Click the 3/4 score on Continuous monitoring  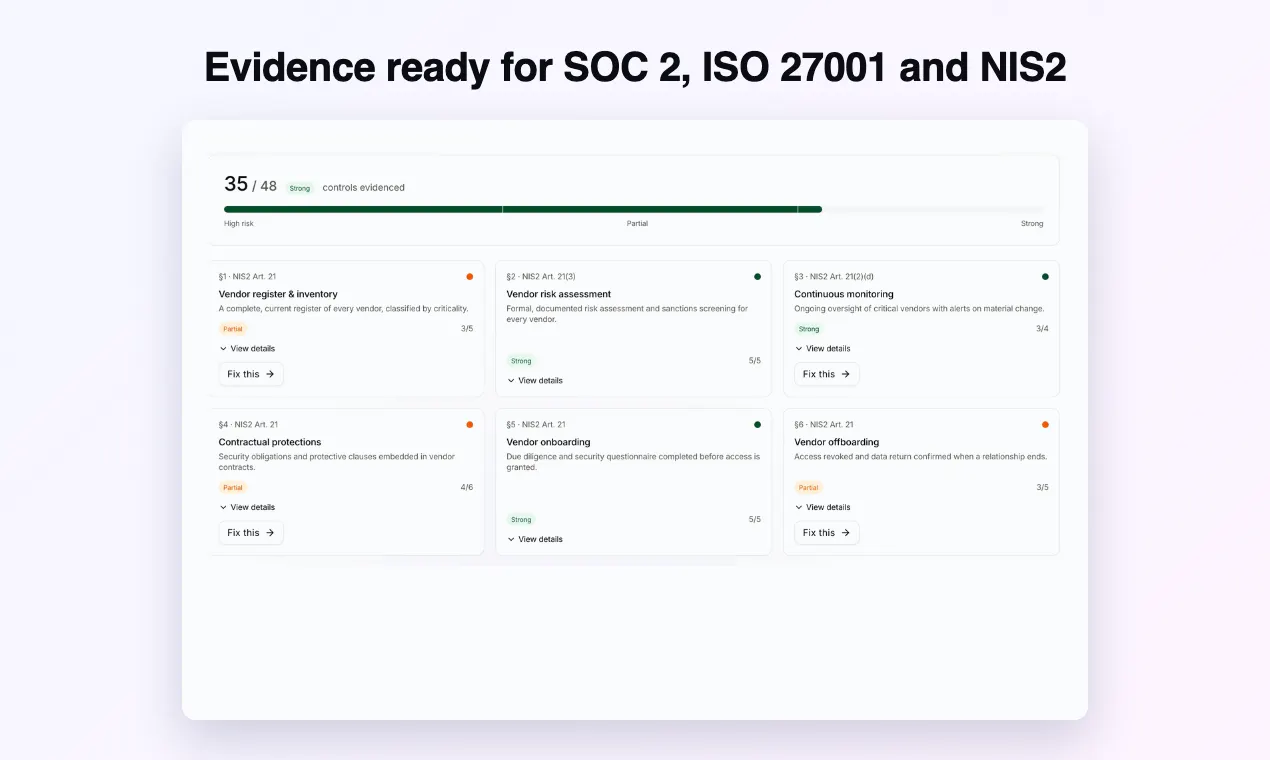[x=1042, y=329]
